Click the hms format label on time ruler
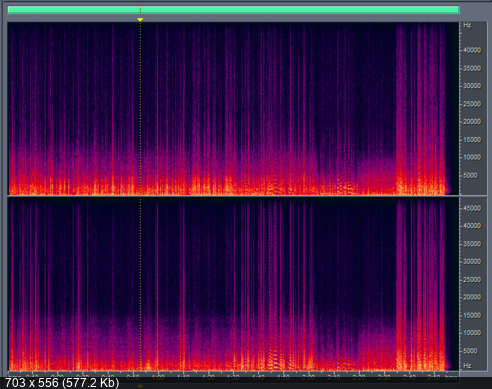Image resolution: width=492 pixels, height=389 pixels. click(x=451, y=377)
